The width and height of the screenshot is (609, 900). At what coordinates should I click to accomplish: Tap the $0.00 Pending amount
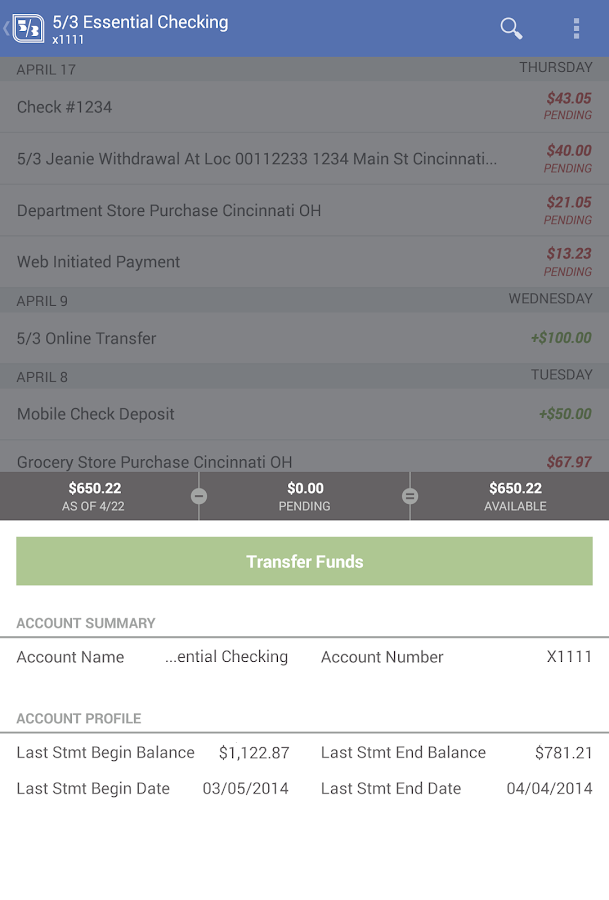coord(305,496)
